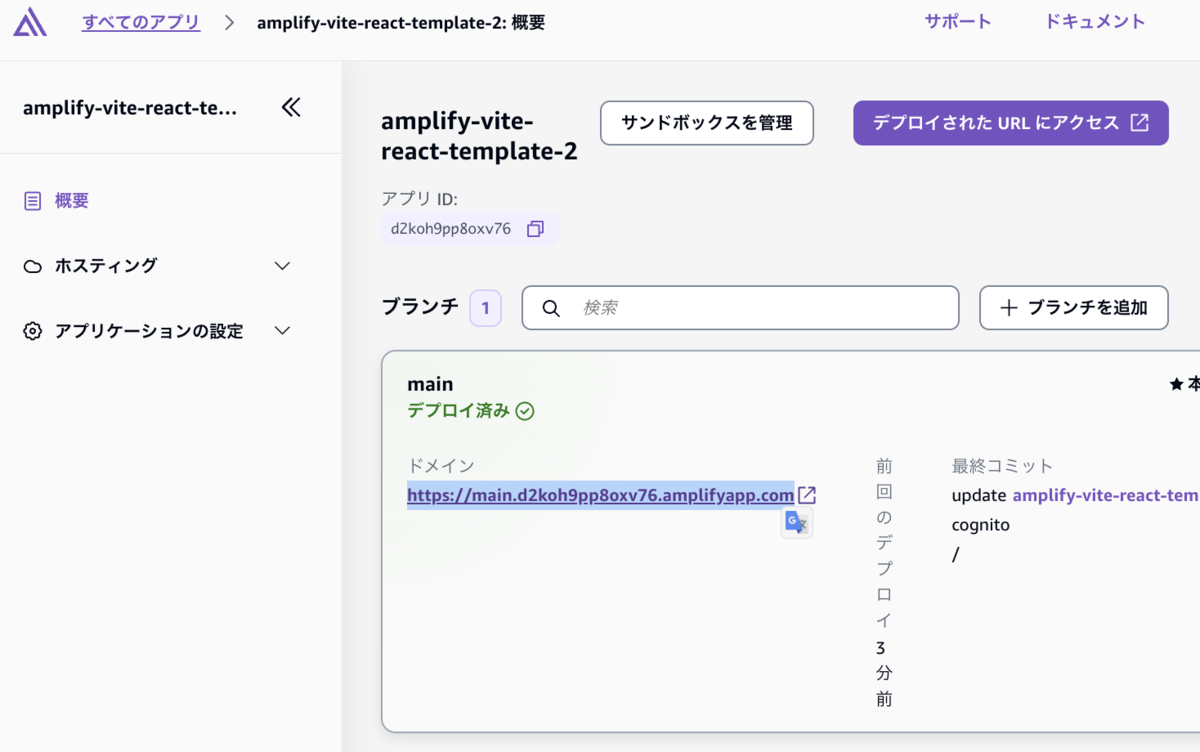The height and width of the screenshot is (752, 1200).
Task: Open the ドキュメント link
Action: [1095, 22]
